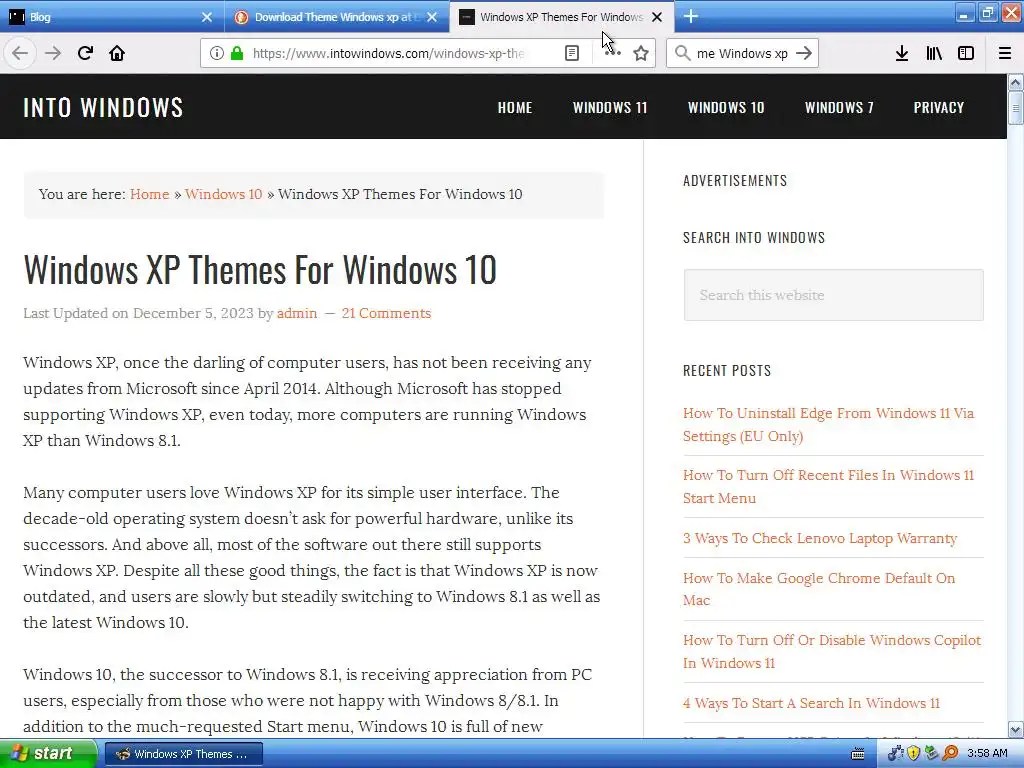Image resolution: width=1024 pixels, height=768 pixels.
Task: Open WINDOWS 11 nav menu item
Action: click(610, 107)
